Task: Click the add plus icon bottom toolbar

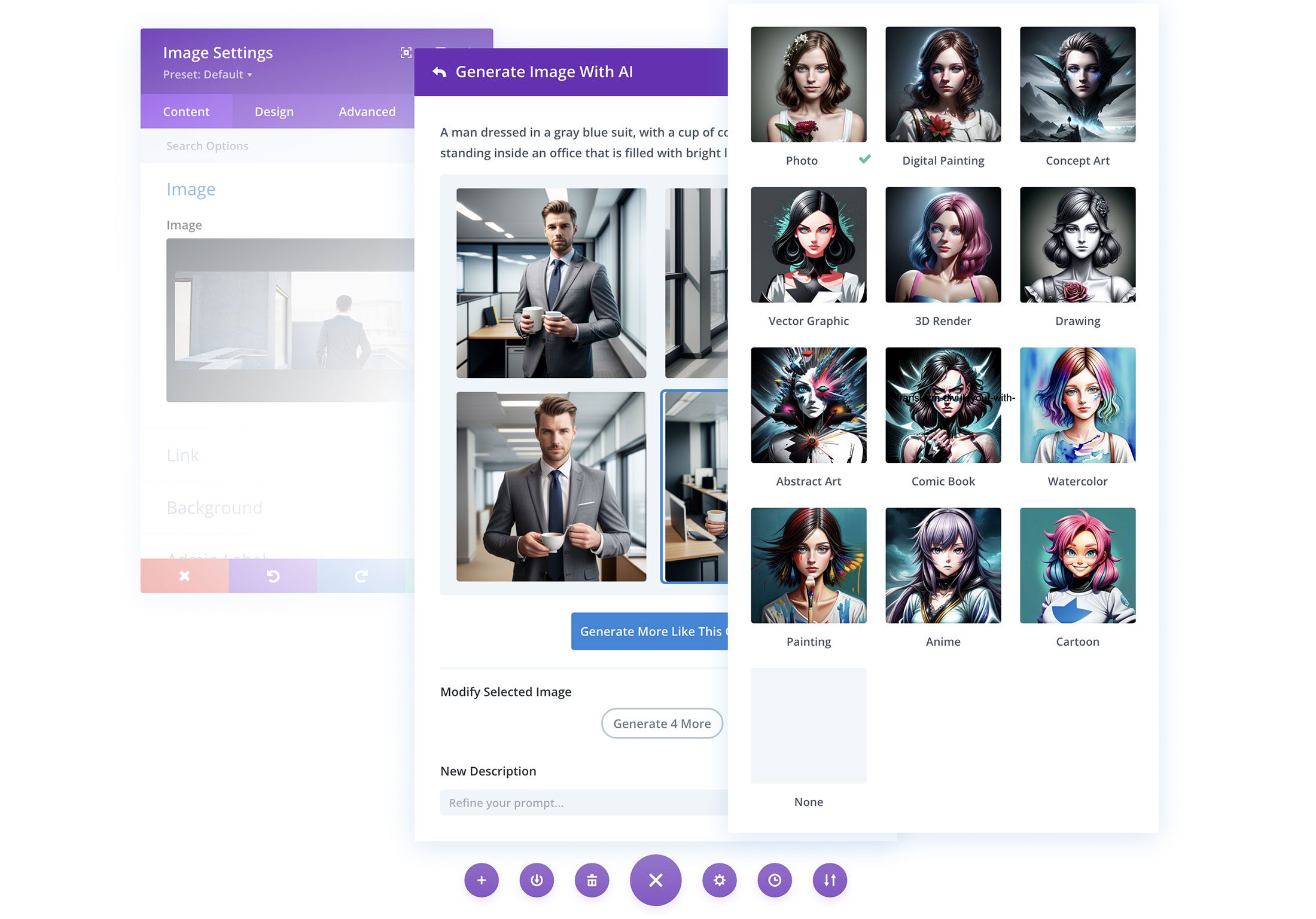Action: 480,880
